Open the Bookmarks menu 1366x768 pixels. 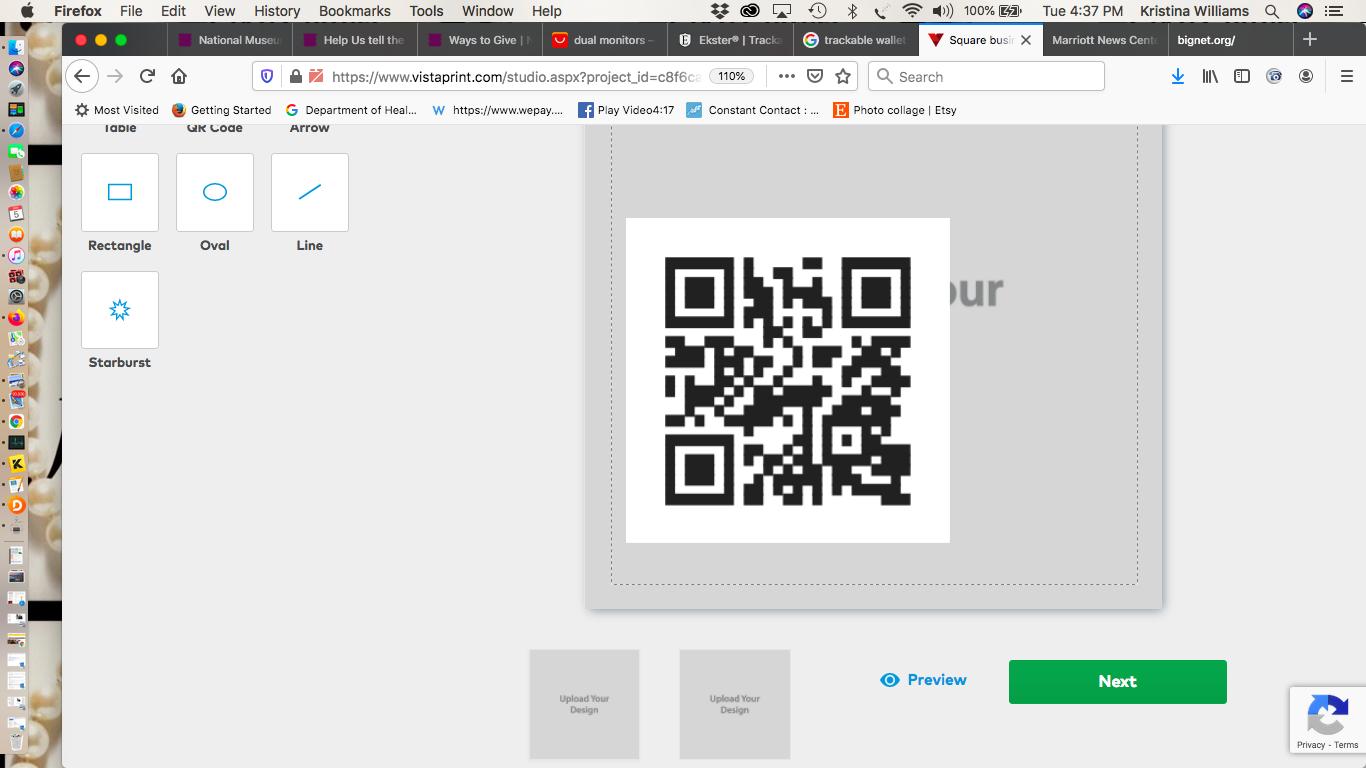tap(355, 11)
